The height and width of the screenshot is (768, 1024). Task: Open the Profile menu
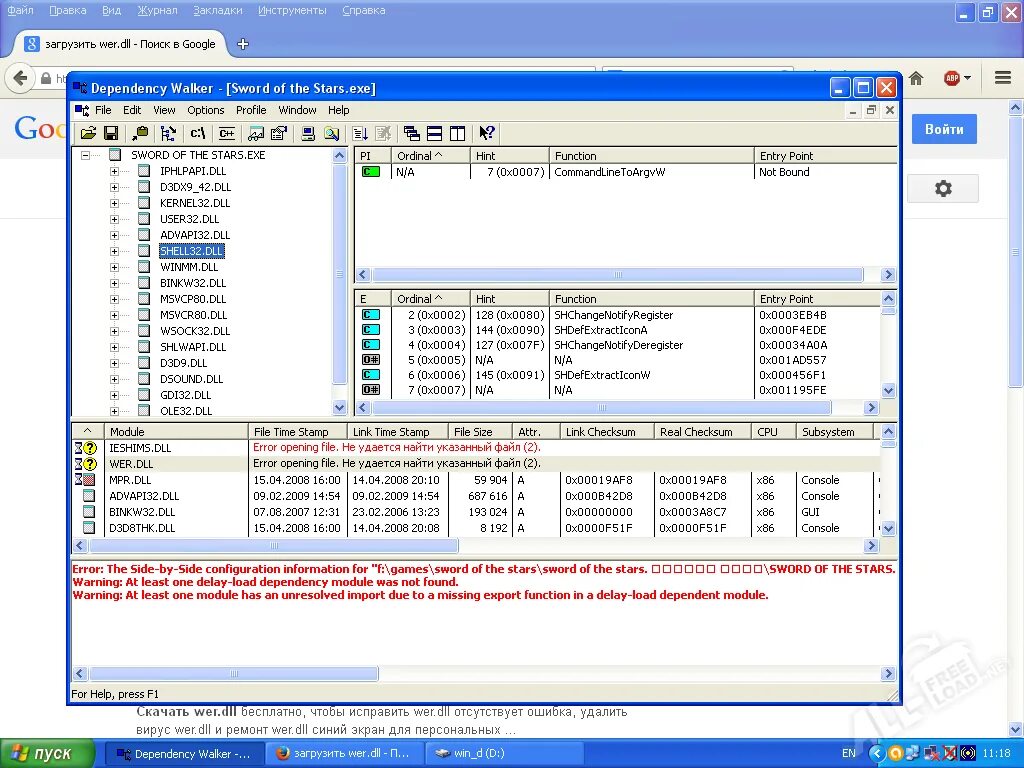(x=251, y=110)
